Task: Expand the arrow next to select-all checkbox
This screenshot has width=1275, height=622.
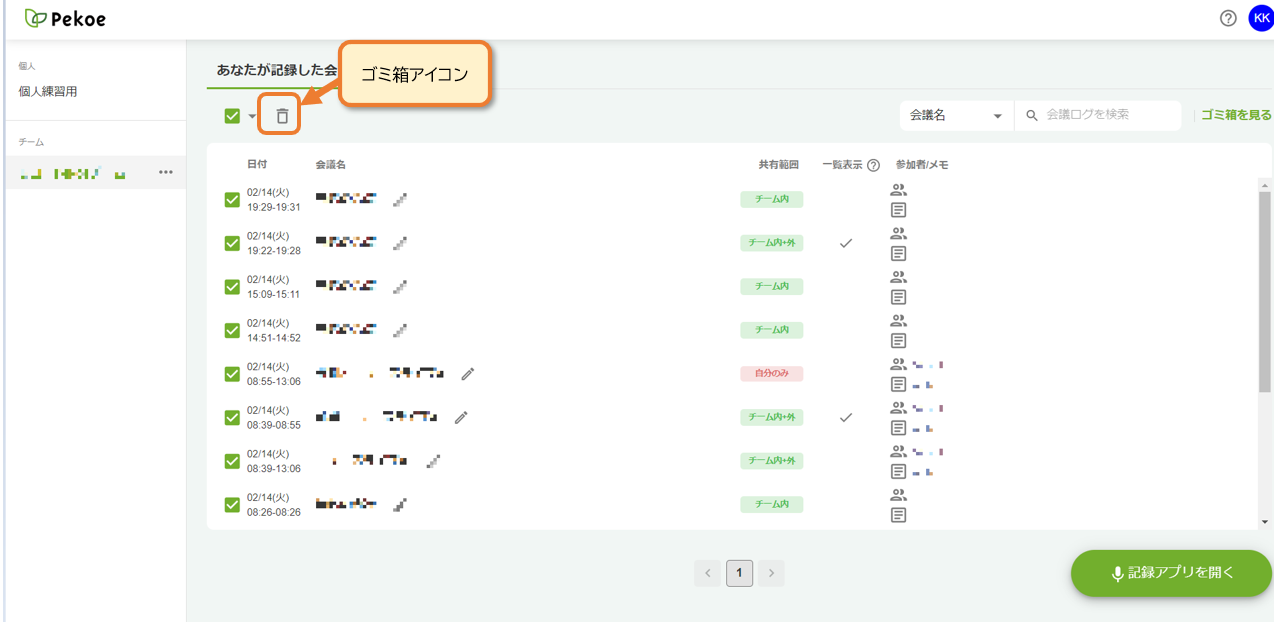Action: coord(252,116)
